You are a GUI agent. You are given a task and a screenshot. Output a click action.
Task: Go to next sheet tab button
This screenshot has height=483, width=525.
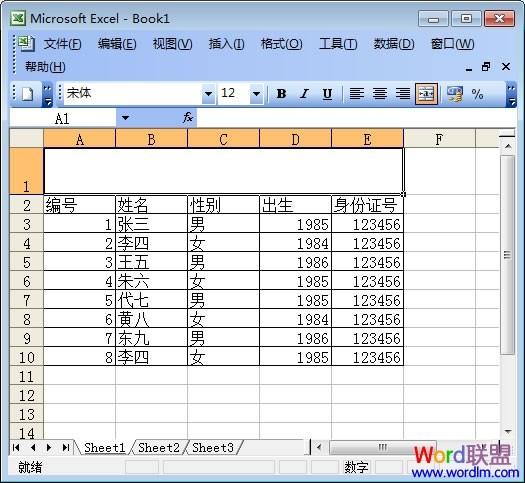[x=49, y=448]
